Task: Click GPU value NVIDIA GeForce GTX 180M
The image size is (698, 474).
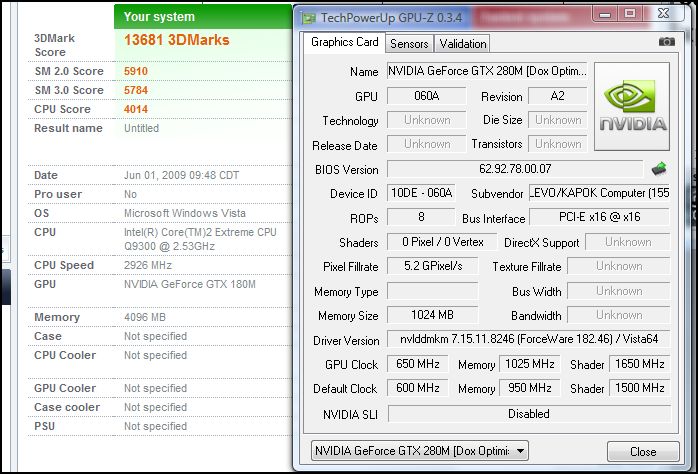Action: [x=190, y=284]
